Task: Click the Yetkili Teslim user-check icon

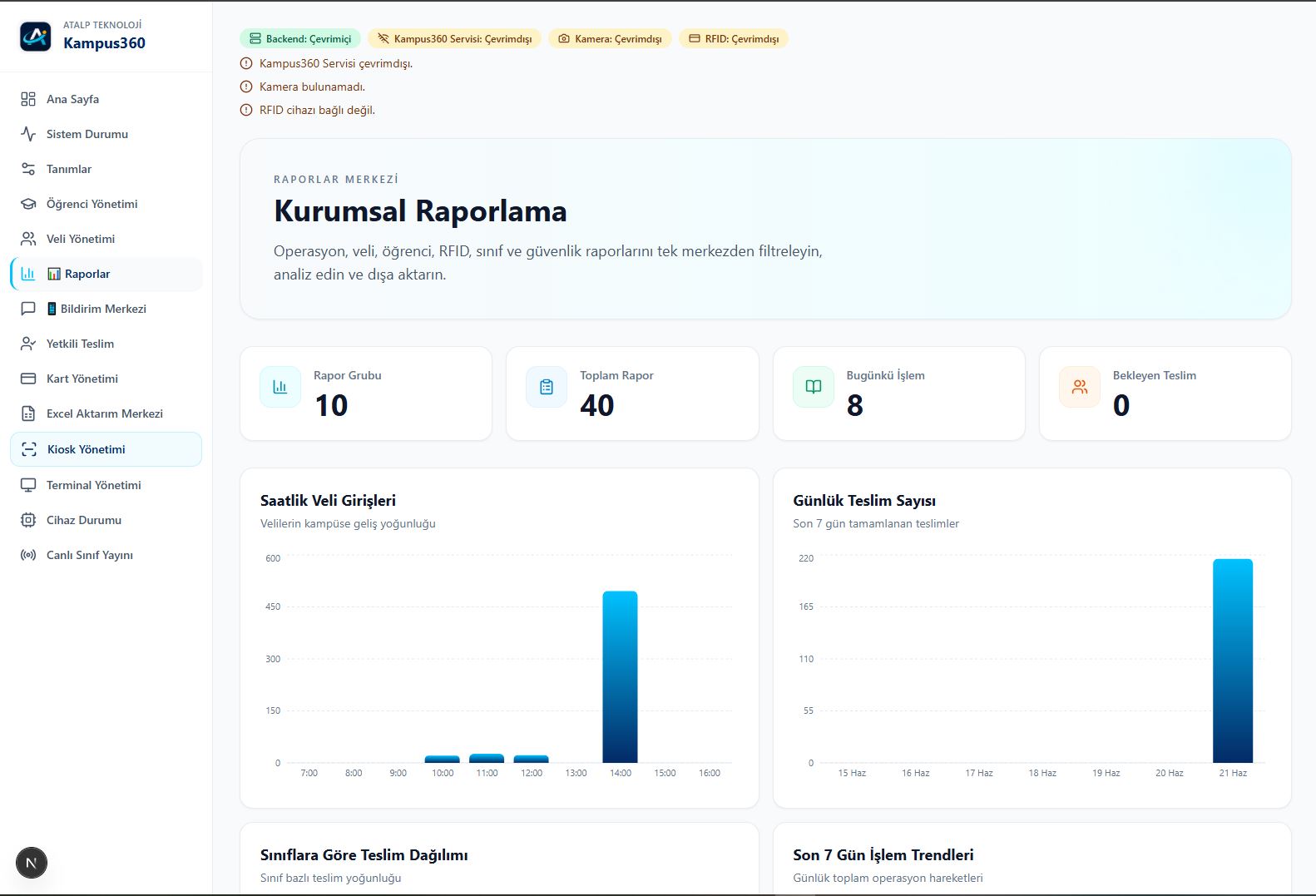Action: (x=28, y=344)
